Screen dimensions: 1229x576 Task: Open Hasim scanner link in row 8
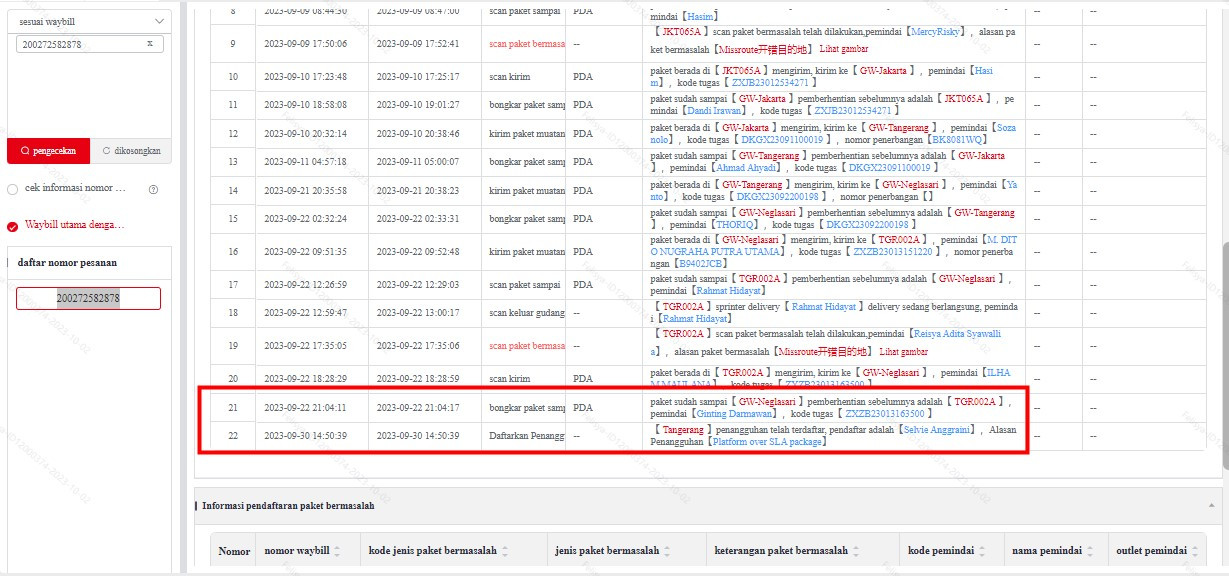point(700,17)
